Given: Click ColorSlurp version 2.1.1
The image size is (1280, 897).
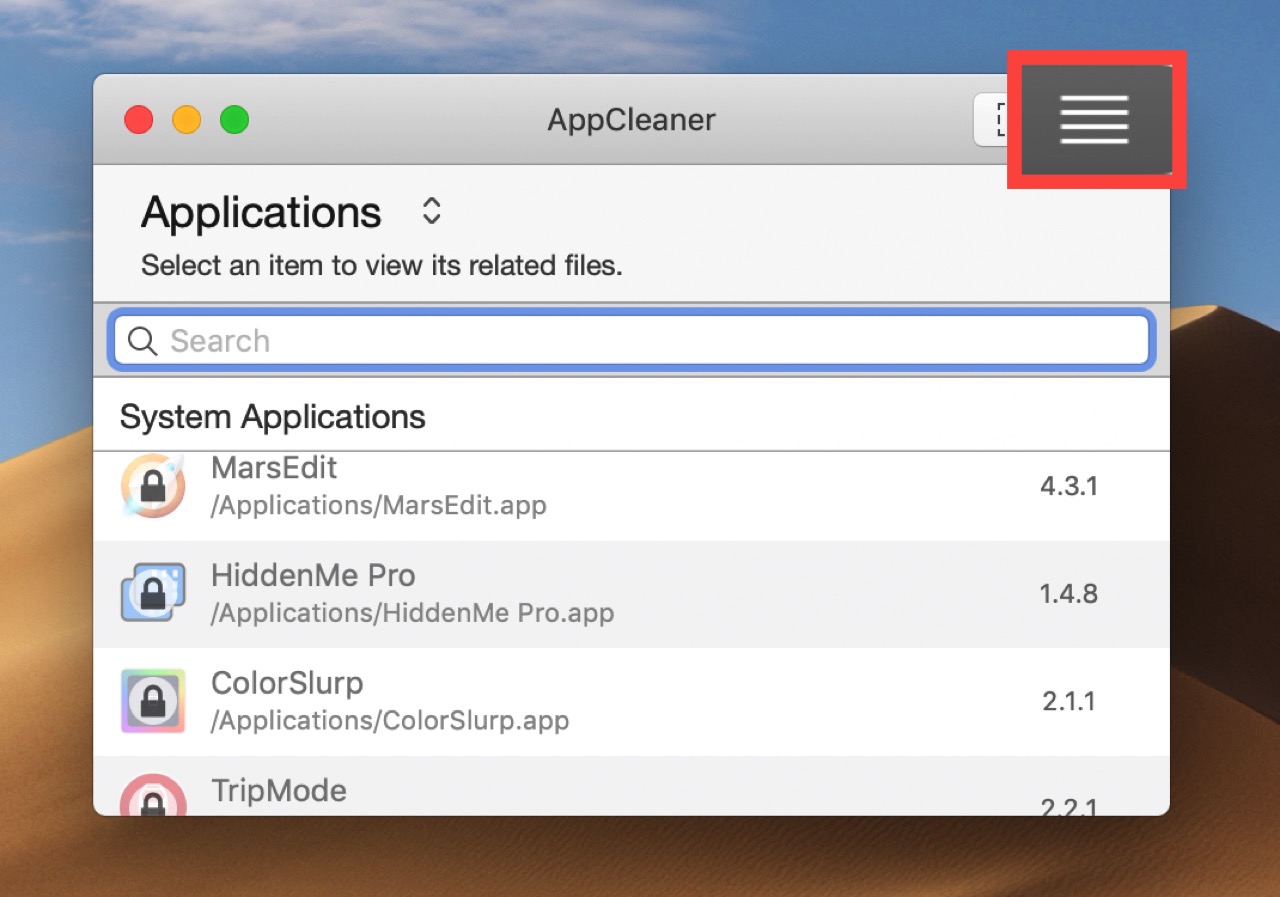Looking at the screenshot, I should tap(1070, 701).
